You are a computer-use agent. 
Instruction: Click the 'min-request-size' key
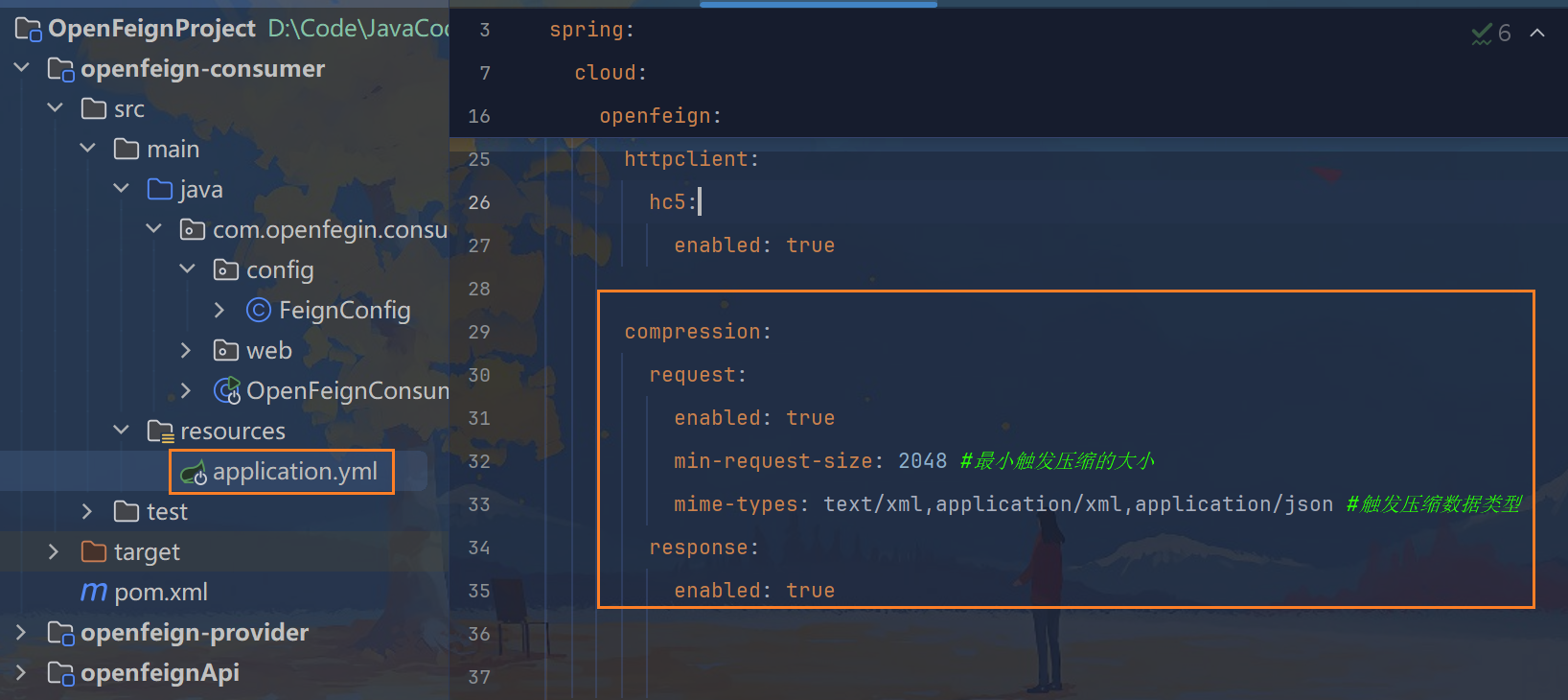772,461
